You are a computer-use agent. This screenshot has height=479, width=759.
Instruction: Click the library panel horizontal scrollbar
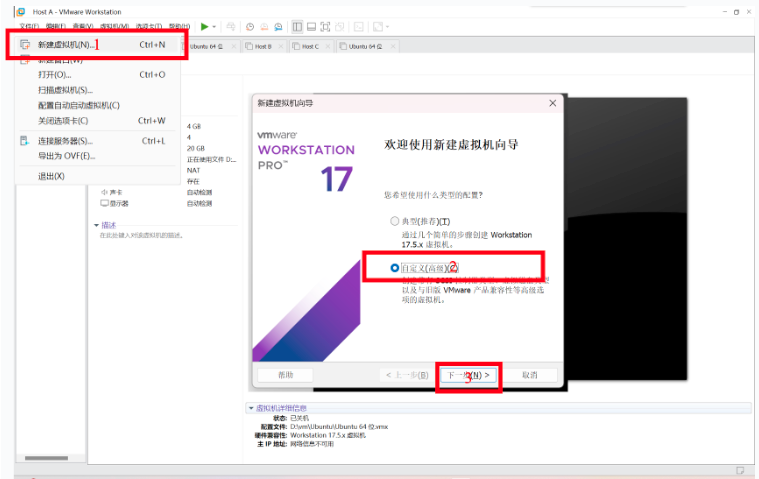(46, 458)
